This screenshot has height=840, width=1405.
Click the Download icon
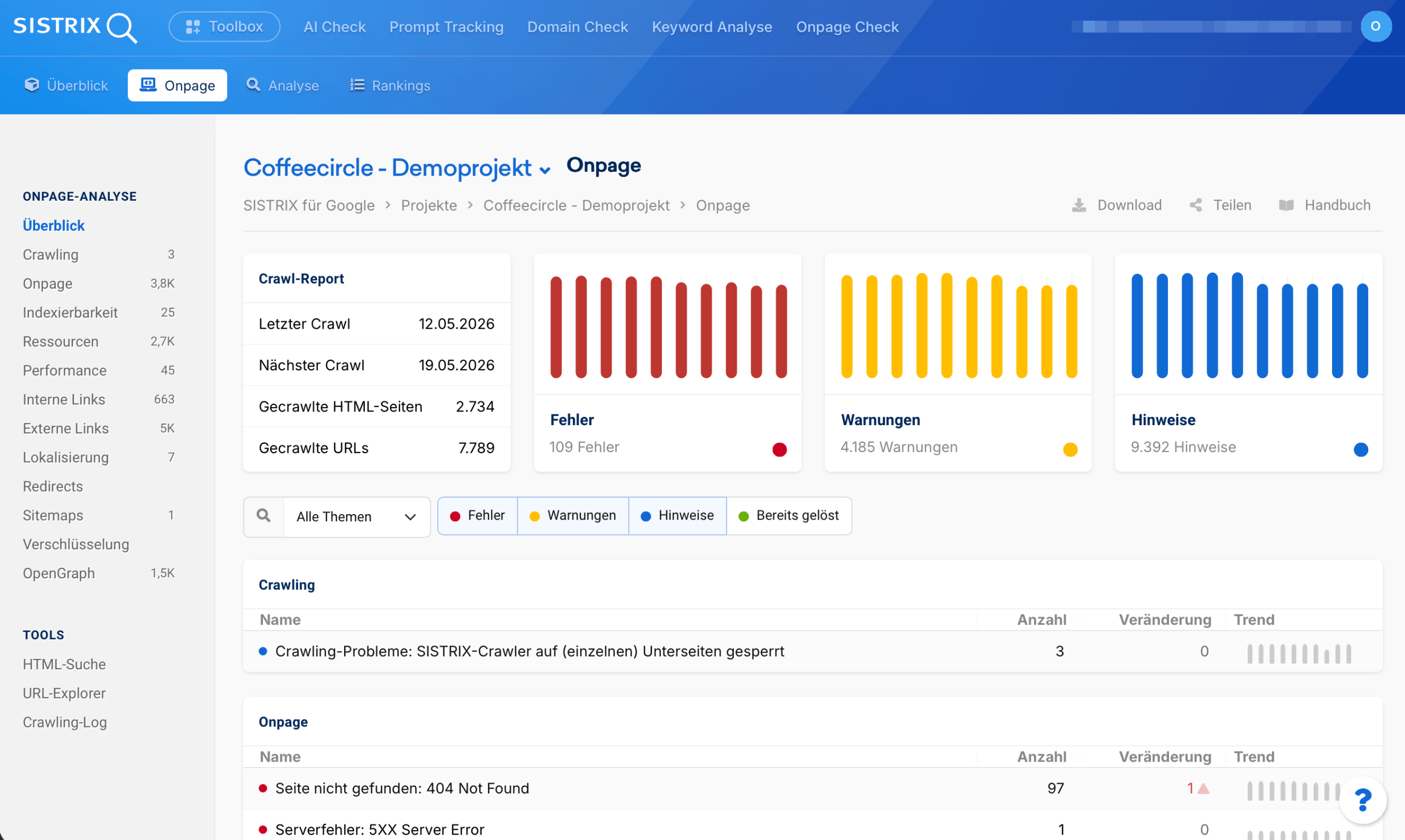pos(1079,205)
